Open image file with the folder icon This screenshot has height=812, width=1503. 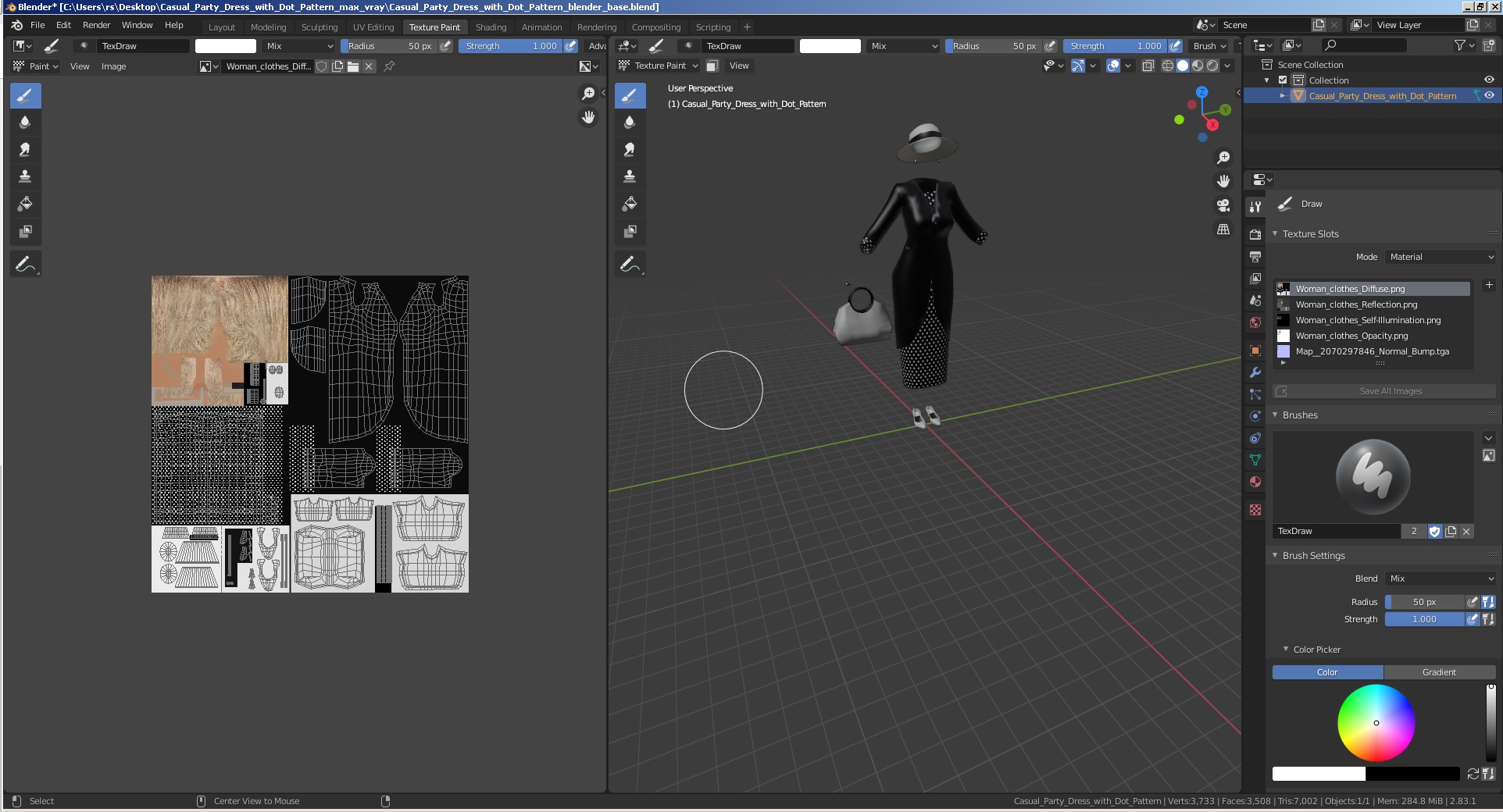(x=353, y=66)
